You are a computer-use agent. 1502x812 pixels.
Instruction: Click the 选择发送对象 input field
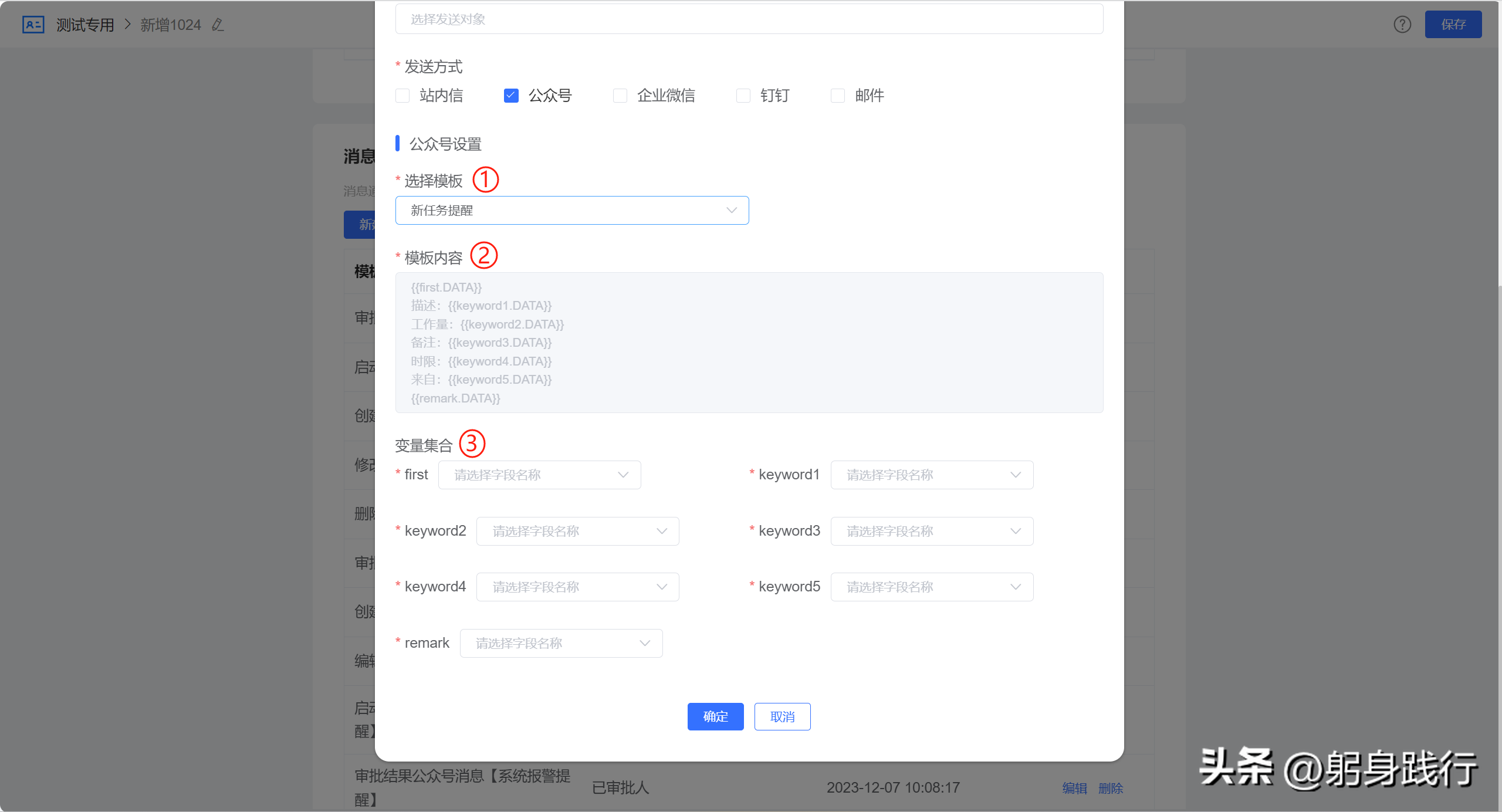point(749,19)
